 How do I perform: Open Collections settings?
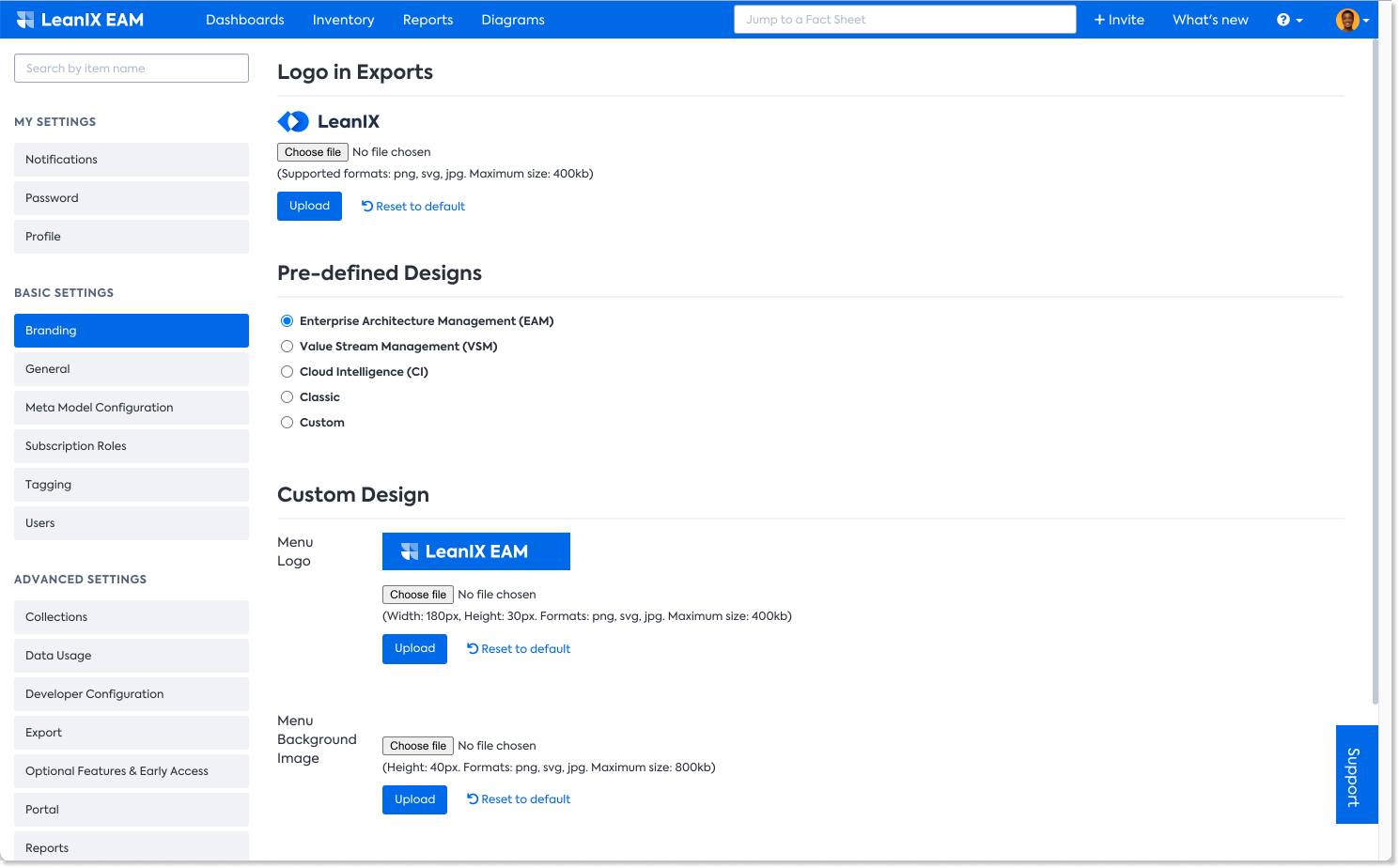pos(132,617)
